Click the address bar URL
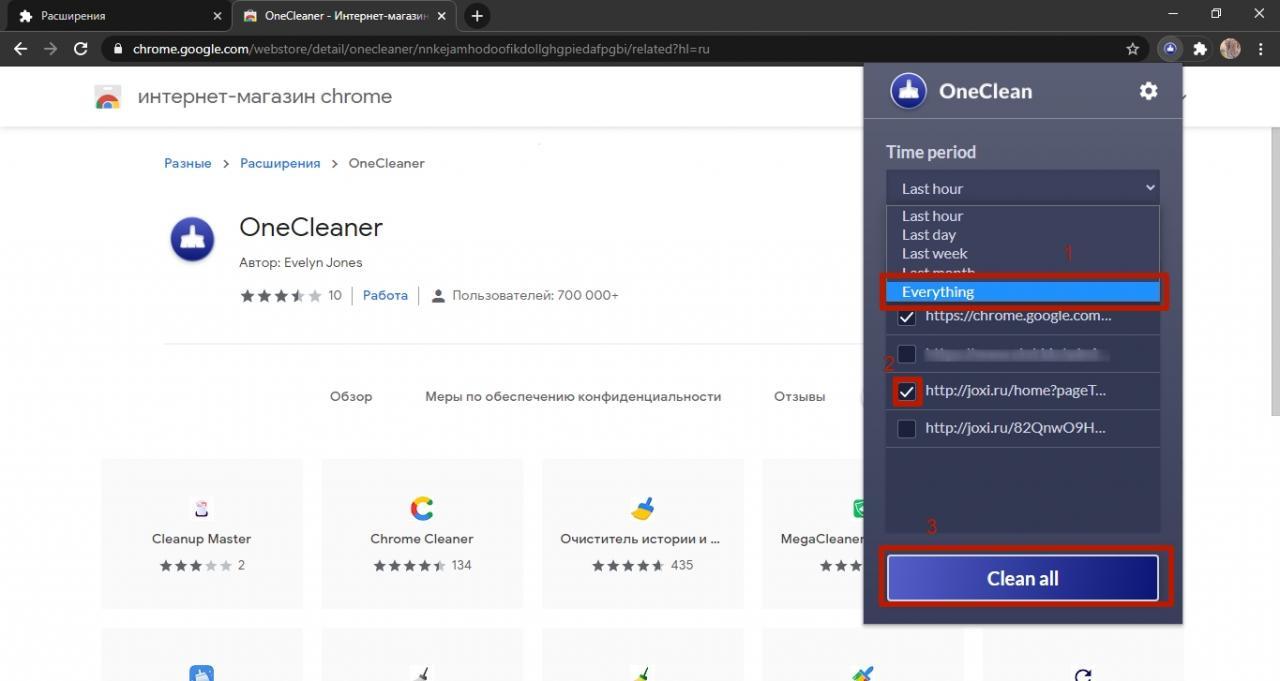The image size is (1280, 681). pyautogui.click(x=421, y=48)
